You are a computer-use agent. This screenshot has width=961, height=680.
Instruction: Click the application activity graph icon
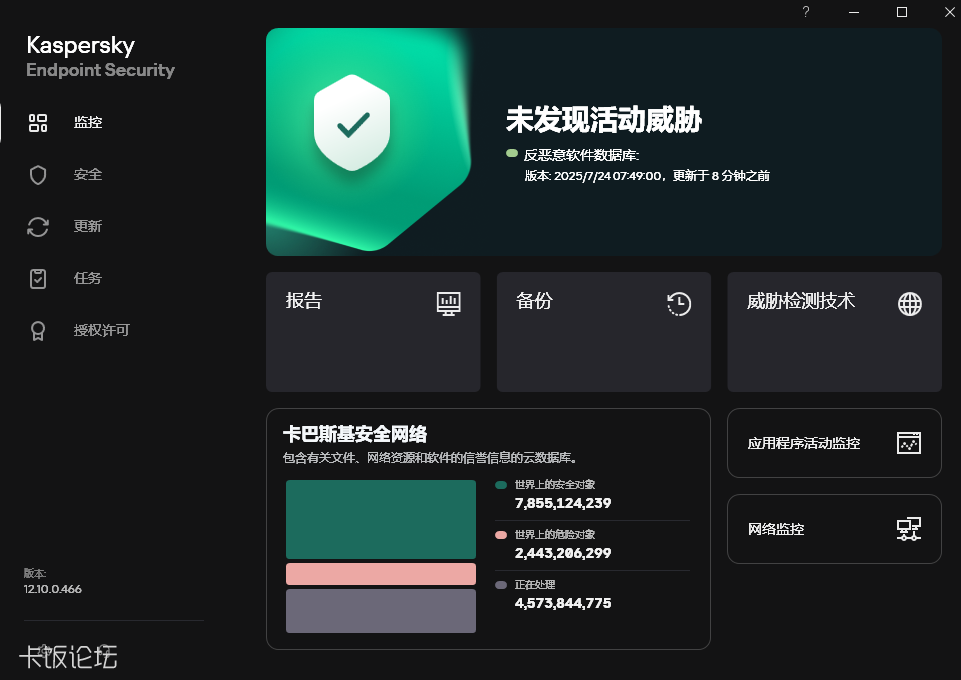909,443
